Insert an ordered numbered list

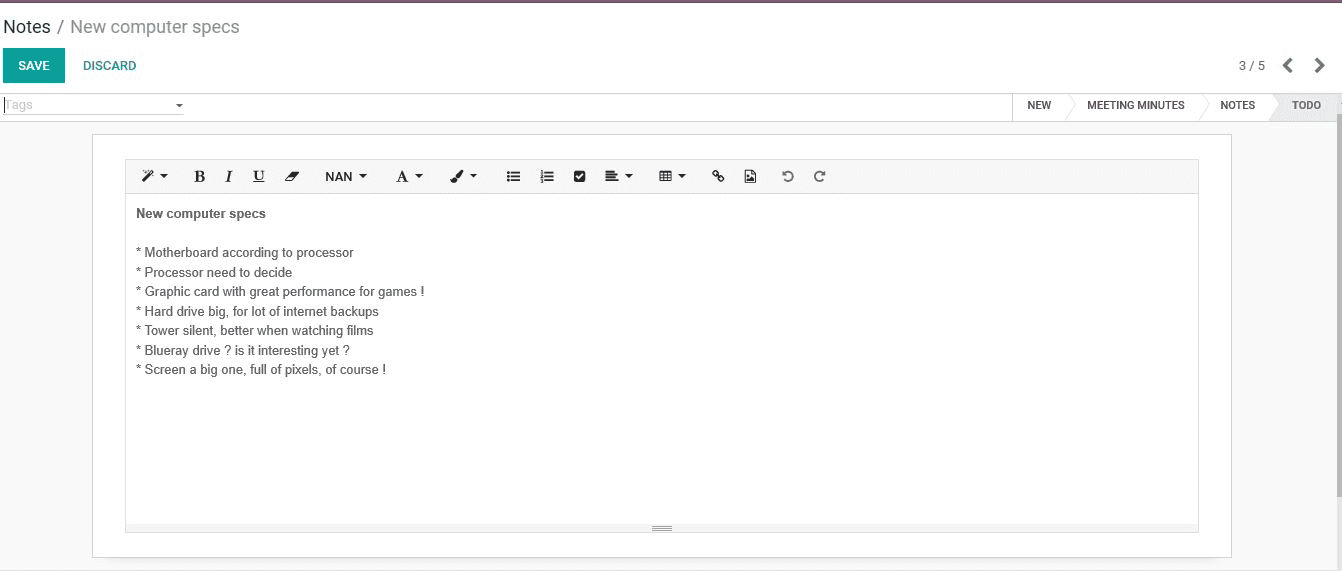(546, 177)
